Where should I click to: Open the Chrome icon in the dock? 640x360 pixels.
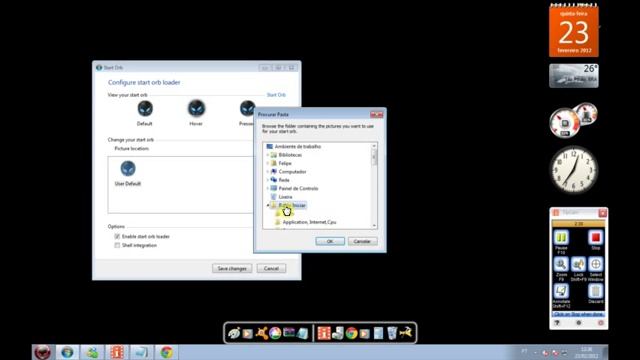351,333
